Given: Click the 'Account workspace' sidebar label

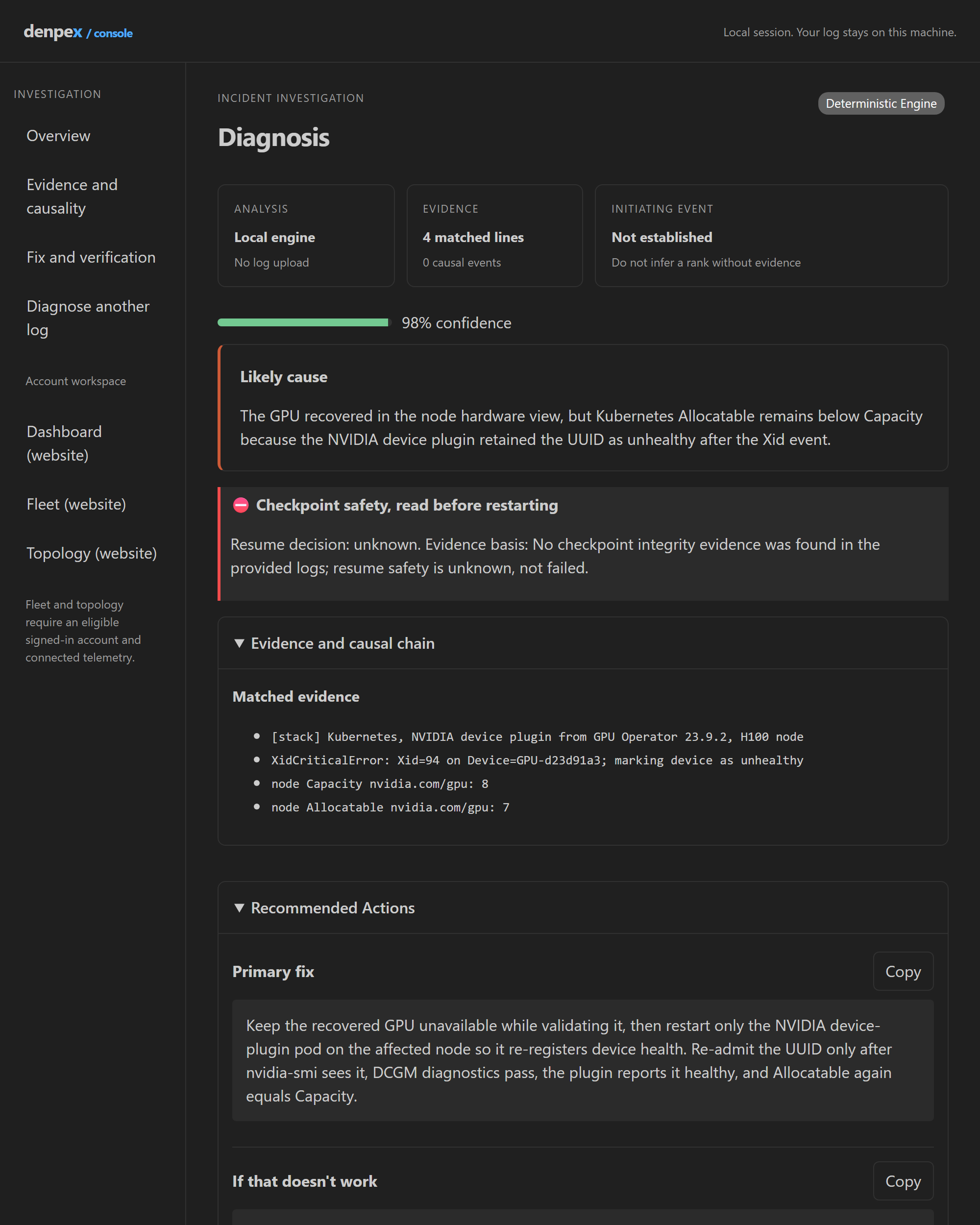Looking at the screenshot, I should pyautogui.click(x=75, y=381).
